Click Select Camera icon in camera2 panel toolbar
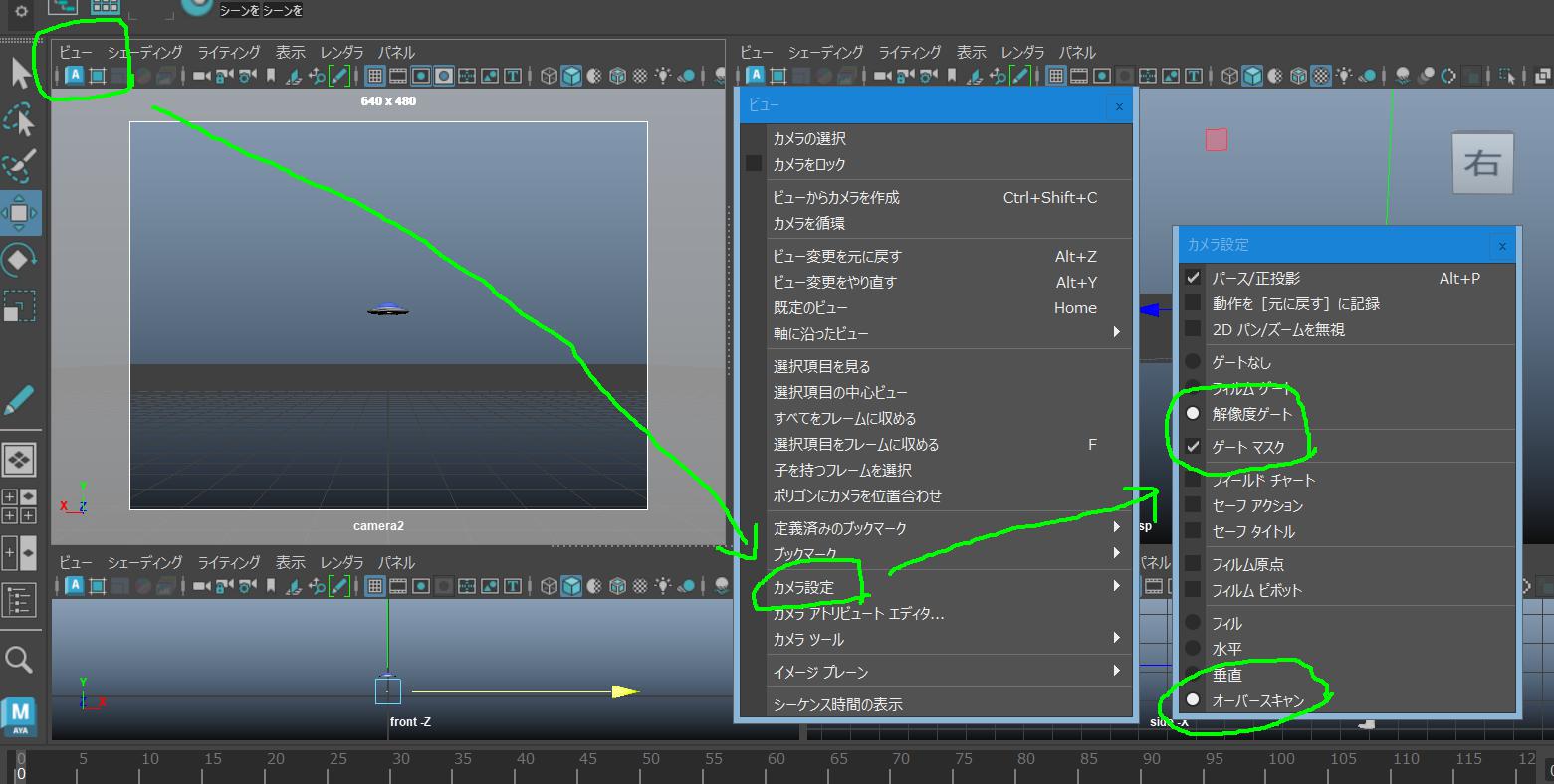The image size is (1554, 784). tap(201, 76)
